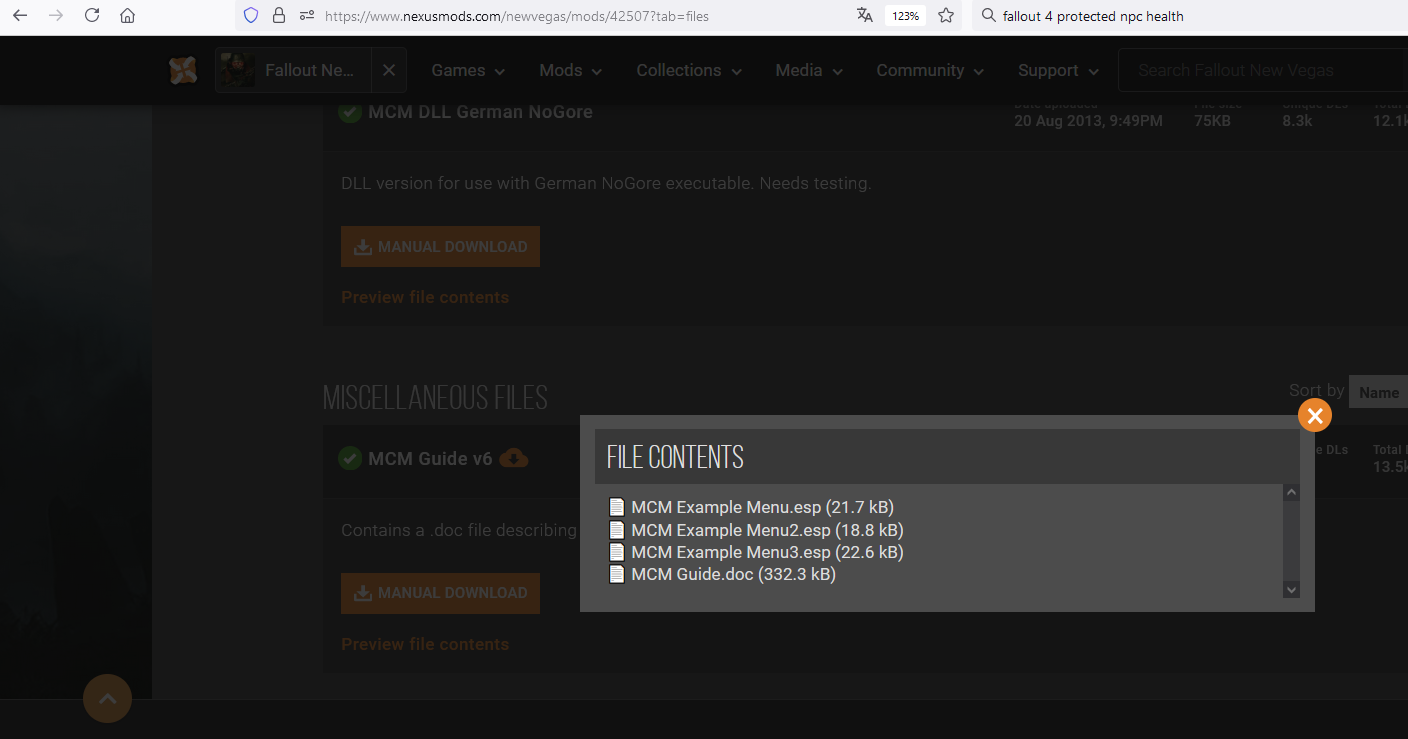
Task: Remove the Fallout New Vegas game filter
Action: click(x=389, y=70)
